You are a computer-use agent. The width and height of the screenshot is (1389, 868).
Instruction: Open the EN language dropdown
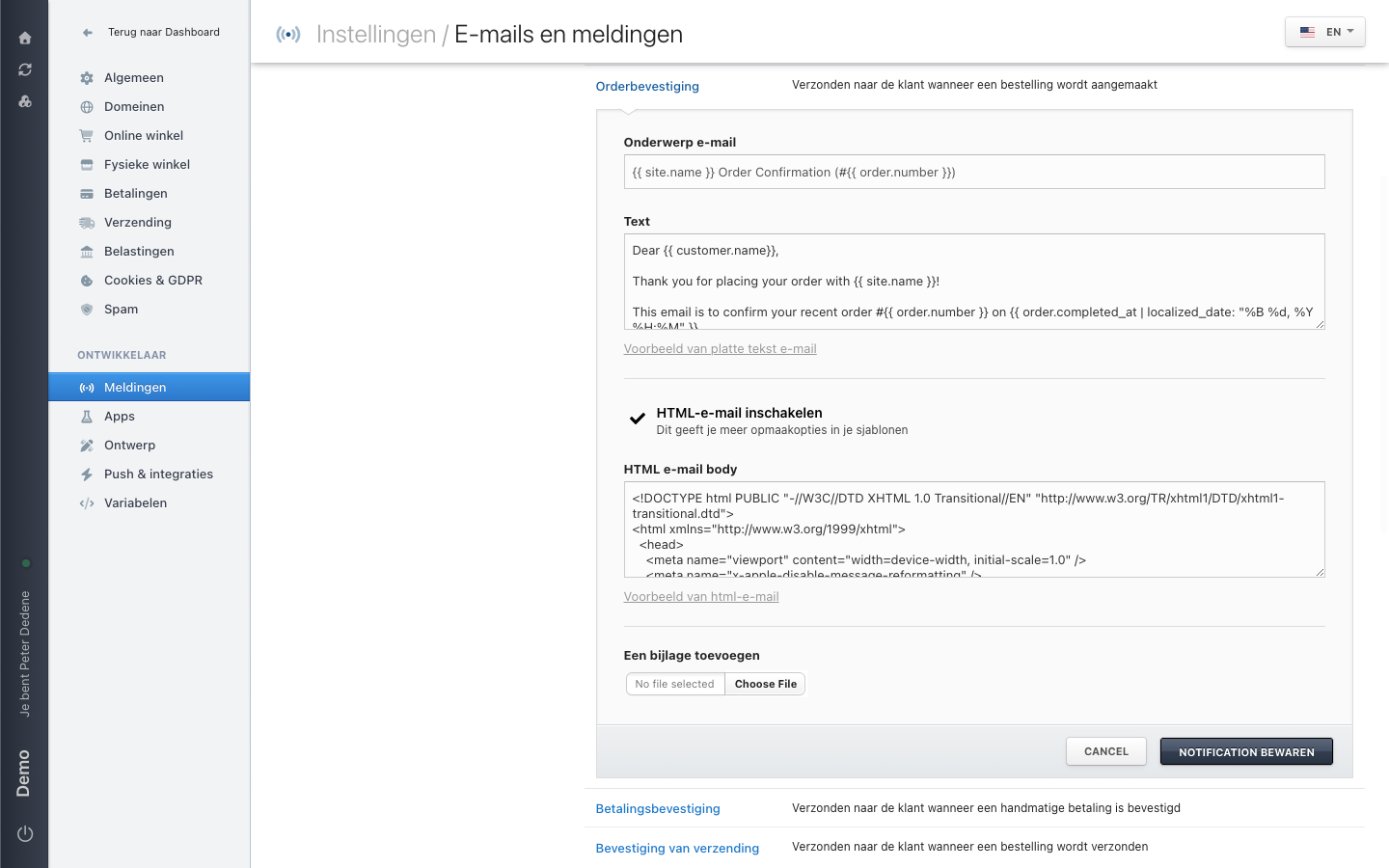1325,32
